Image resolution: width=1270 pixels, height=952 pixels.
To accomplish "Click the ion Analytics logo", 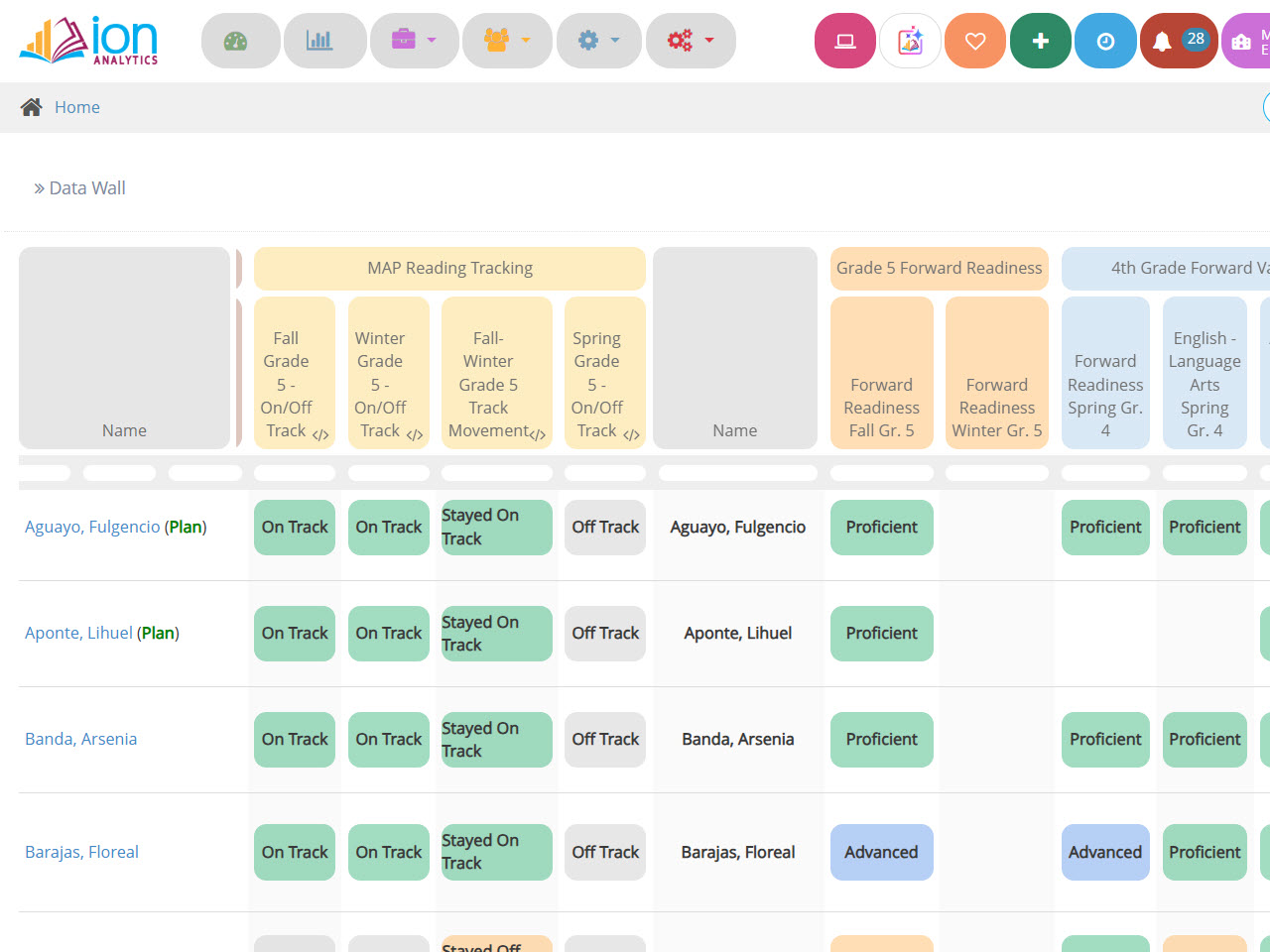I will 88,41.
